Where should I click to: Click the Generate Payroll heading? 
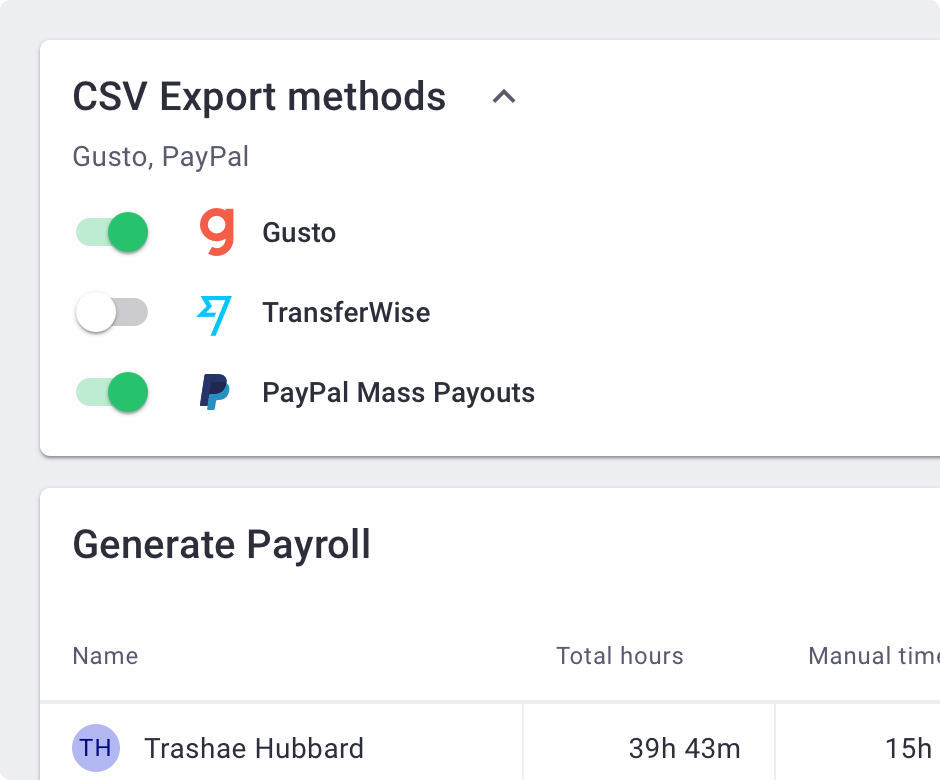coord(222,545)
